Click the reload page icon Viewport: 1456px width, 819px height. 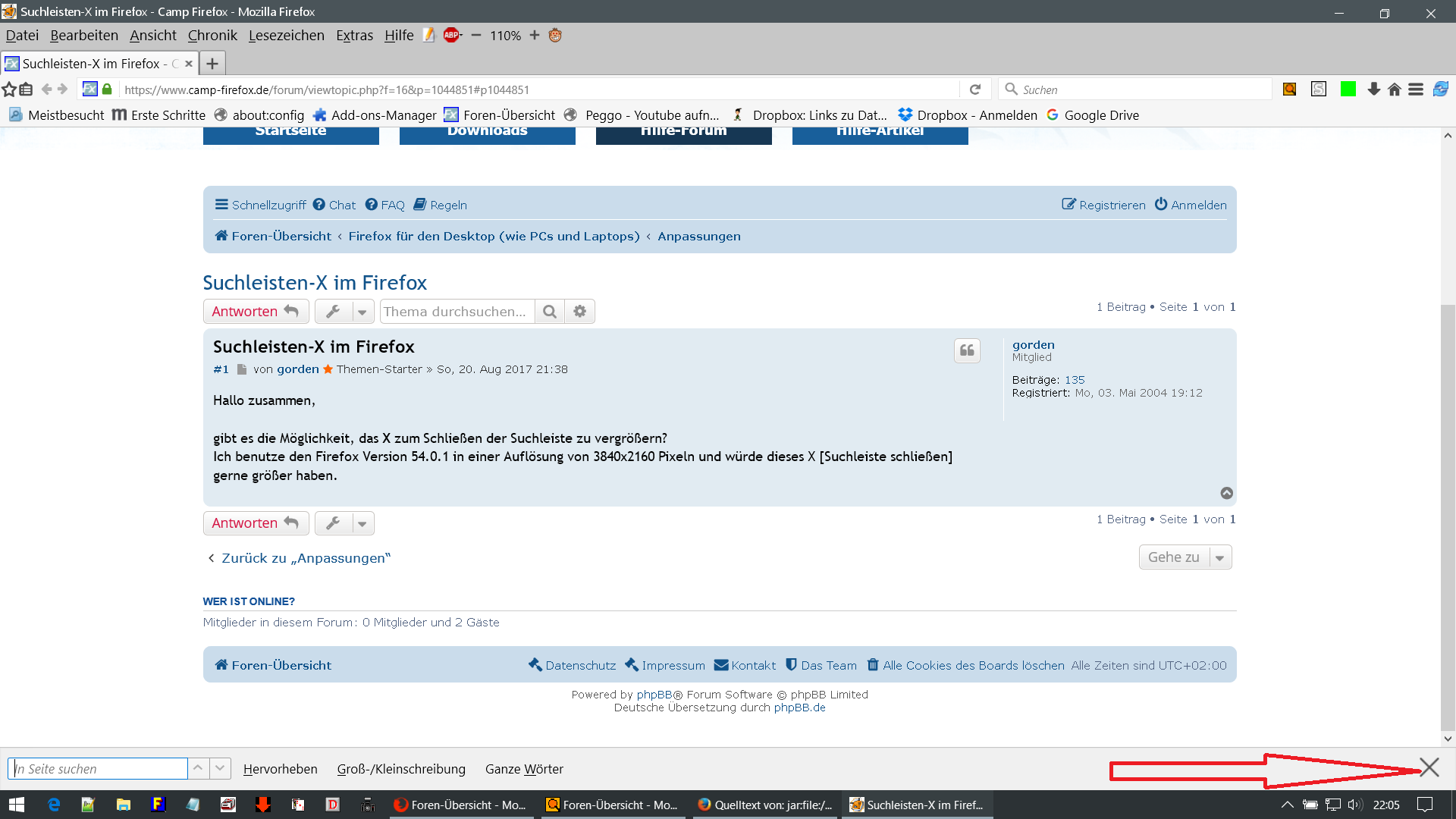[x=975, y=89]
